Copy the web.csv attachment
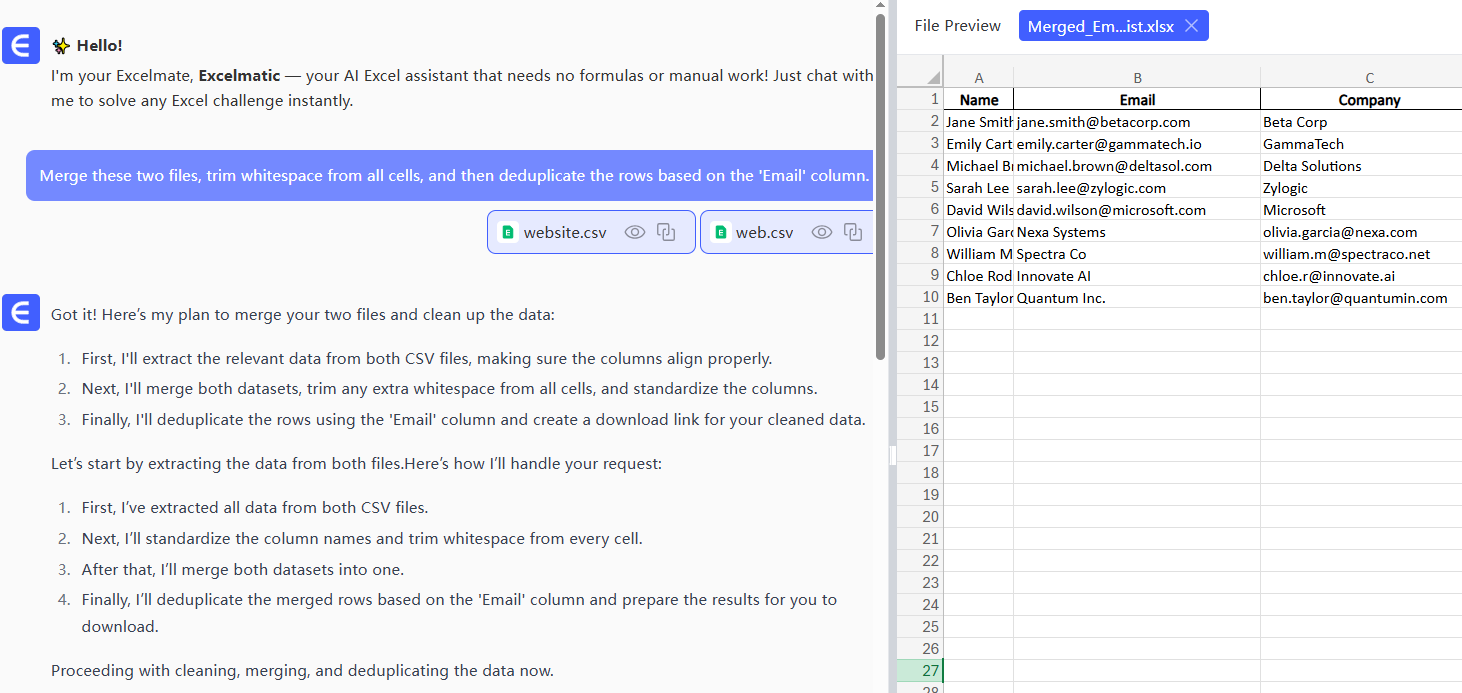Viewport: 1462px width, 693px height. tap(853, 232)
